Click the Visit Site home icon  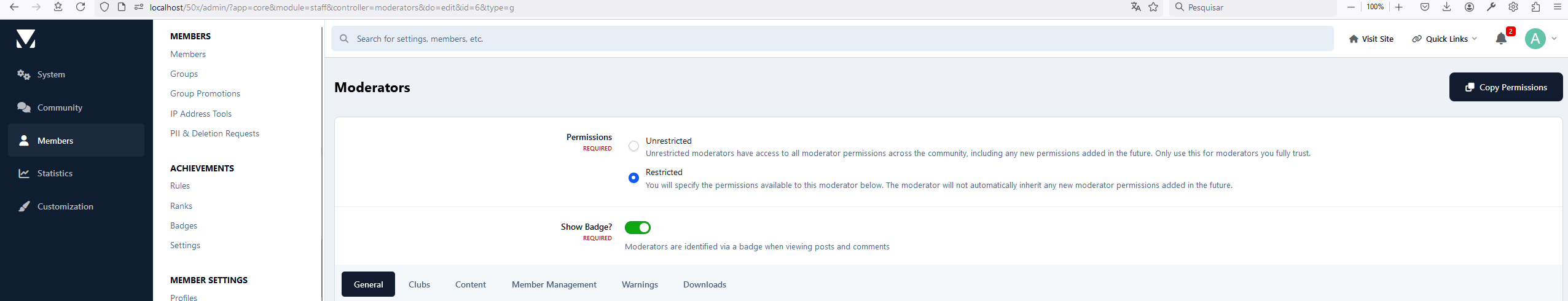(1354, 39)
